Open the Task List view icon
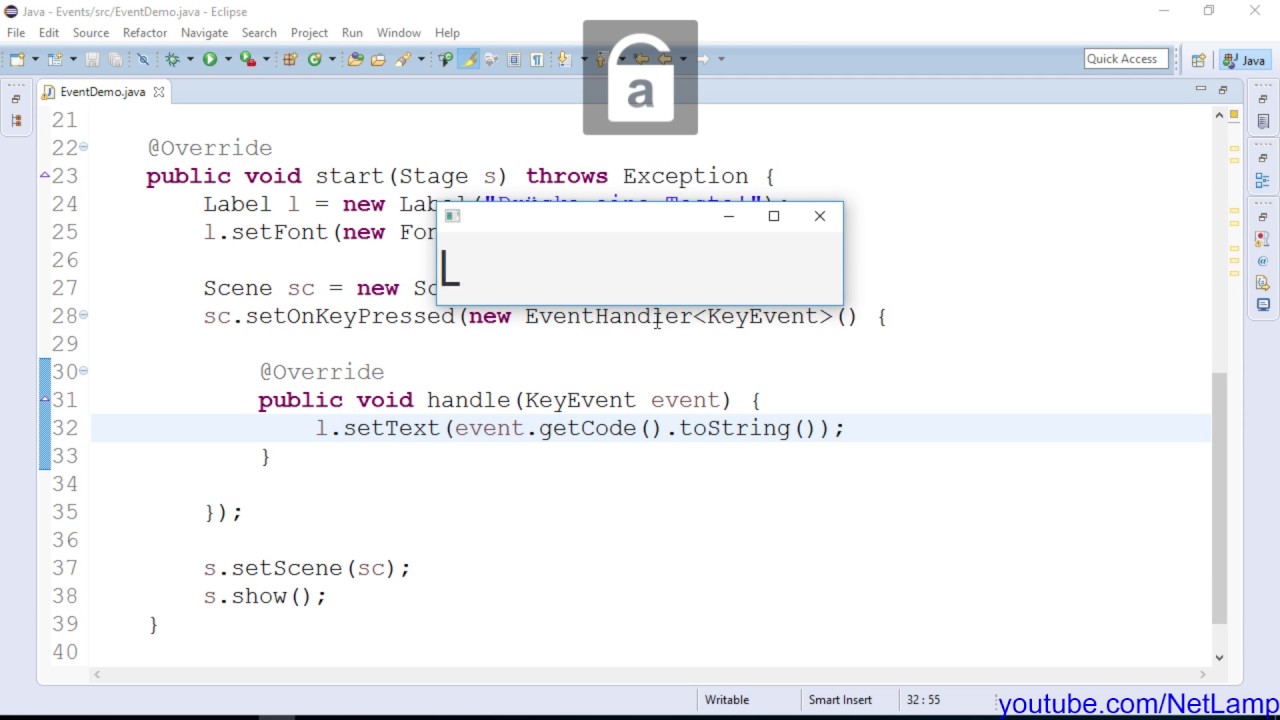The width and height of the screenshot is (1280, 720). pos(1263,121)
